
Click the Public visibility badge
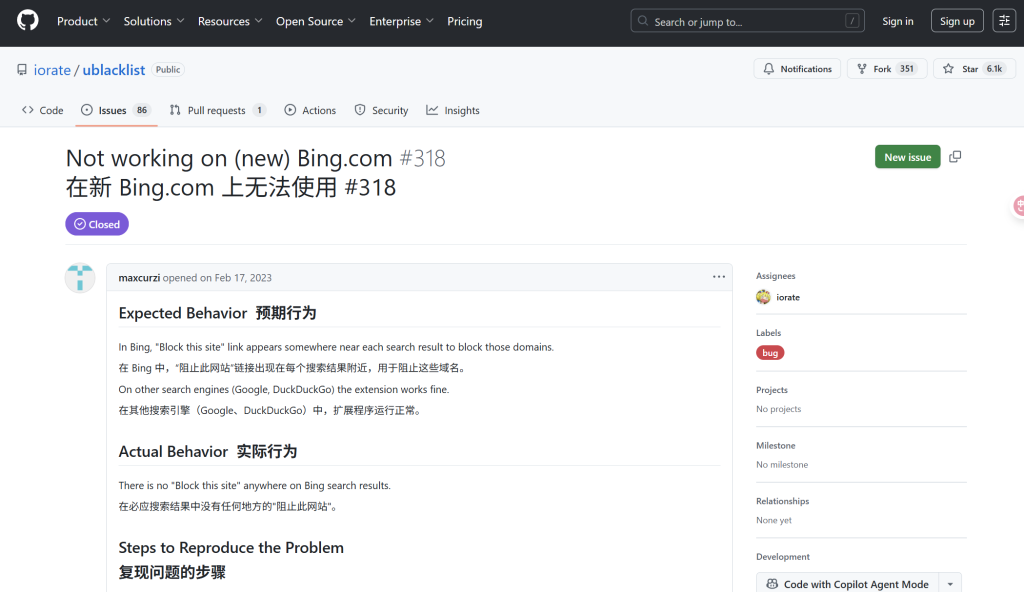point(168,69)
